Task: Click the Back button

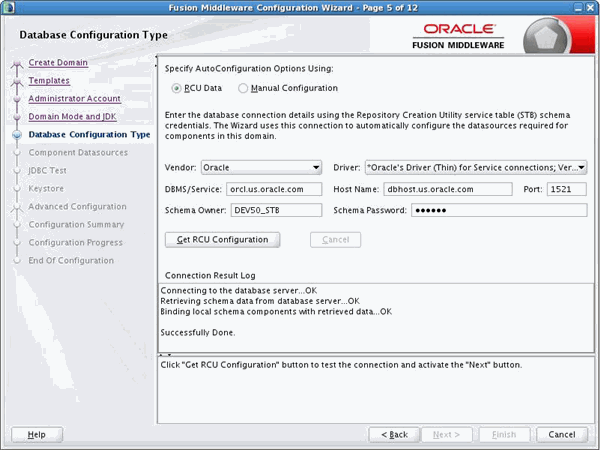Action: click(x=394, y=435)
